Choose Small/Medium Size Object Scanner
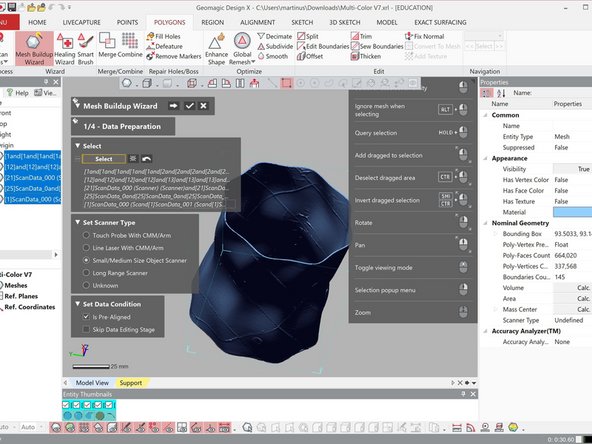 pos(86,260)
